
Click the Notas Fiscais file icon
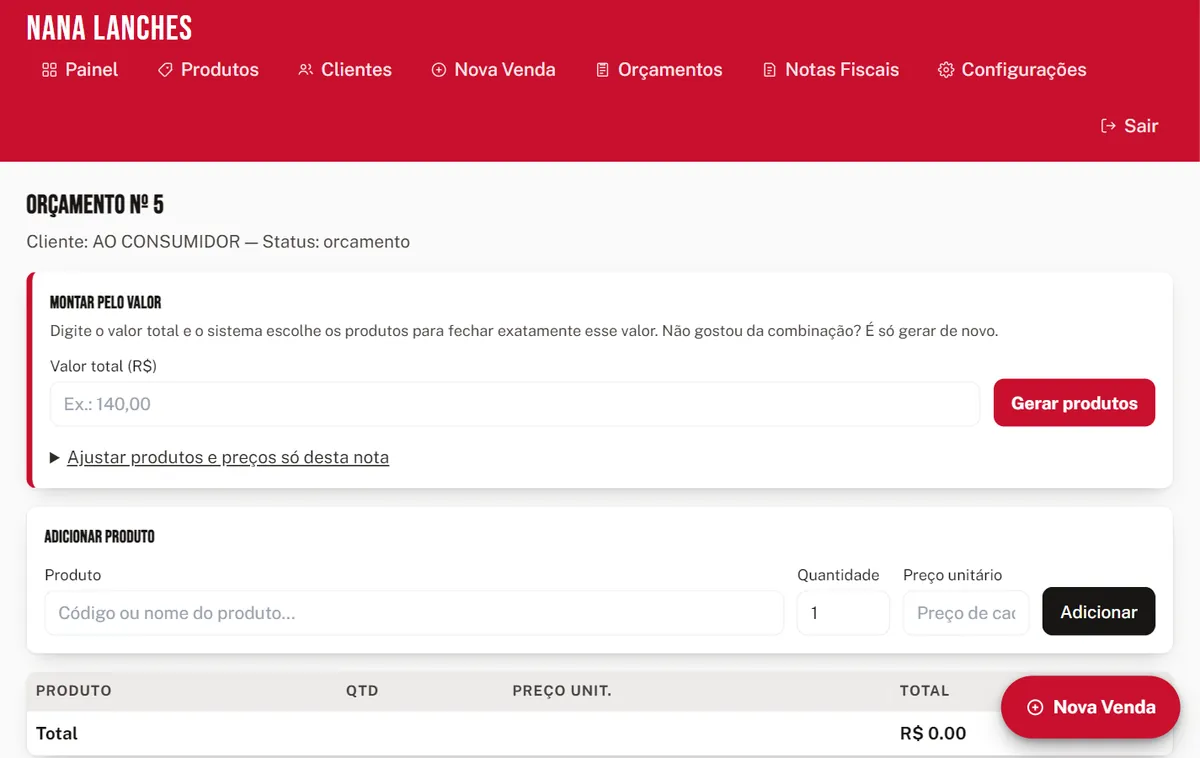(x=769, y=70)
